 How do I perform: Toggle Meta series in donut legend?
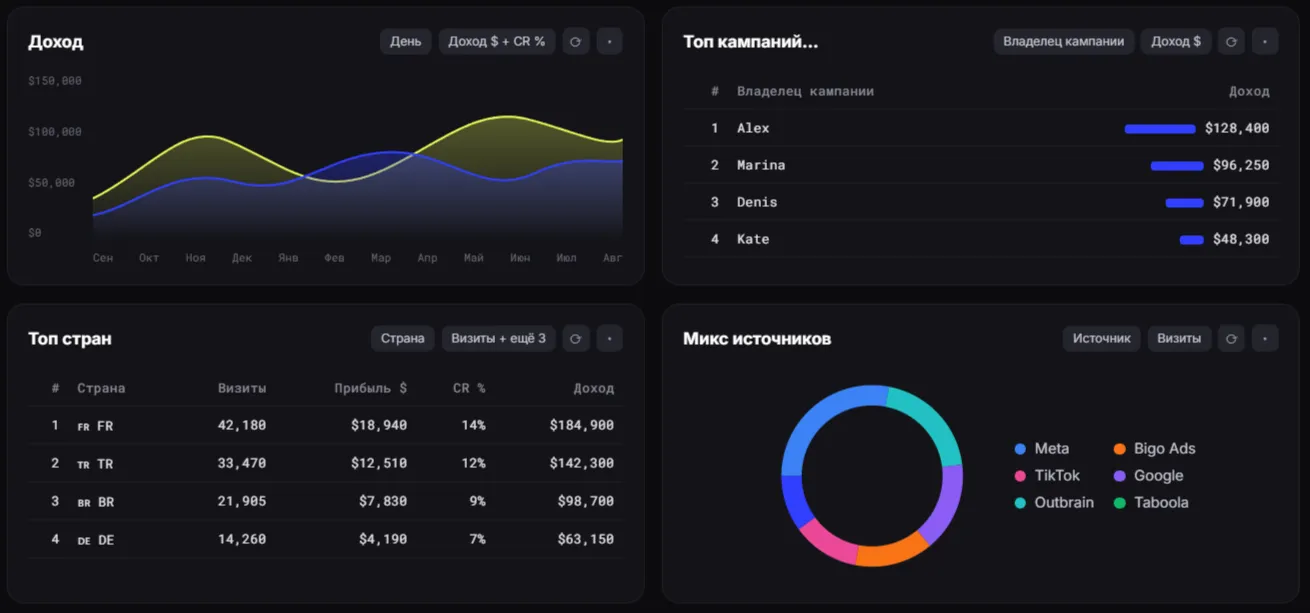1042,449
